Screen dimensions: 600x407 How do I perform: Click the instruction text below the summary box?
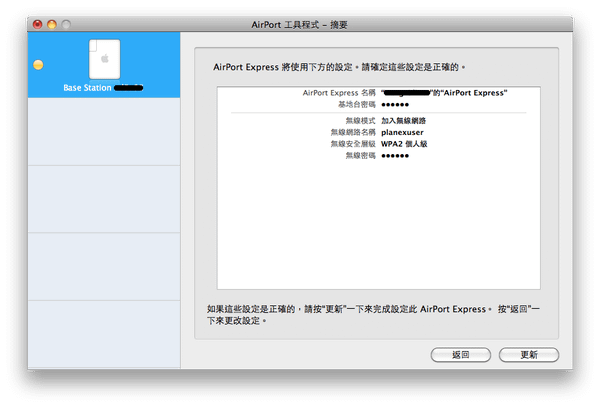[373, 314]
